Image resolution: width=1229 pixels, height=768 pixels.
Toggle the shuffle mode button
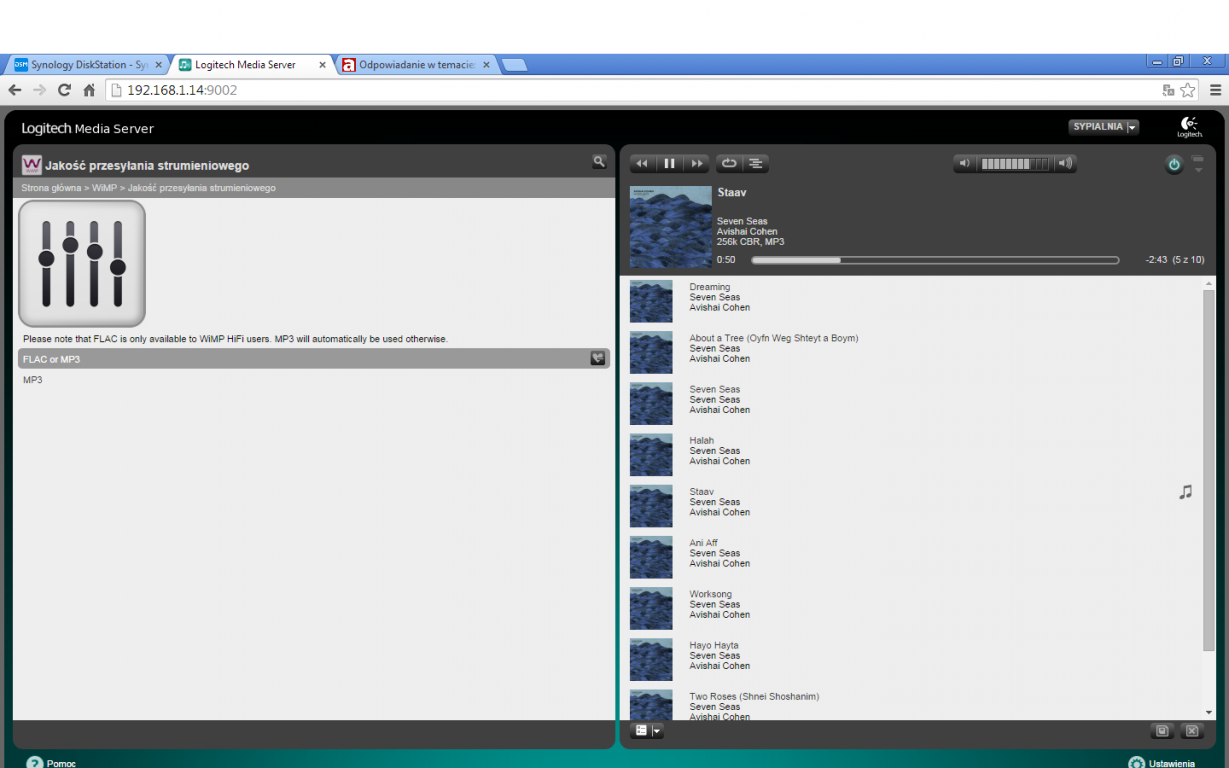(756, 164)
